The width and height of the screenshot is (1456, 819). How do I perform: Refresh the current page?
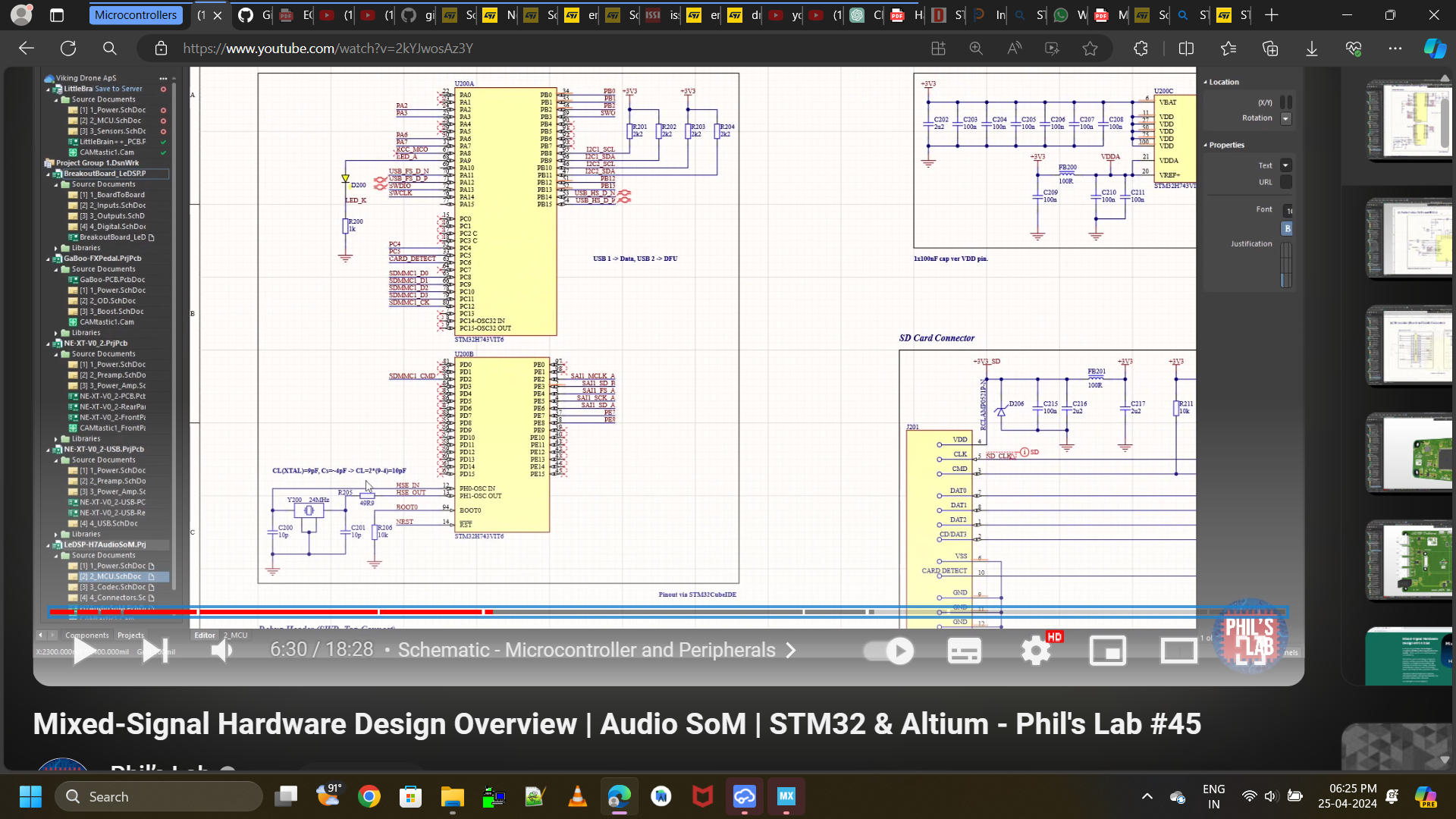(68, 49)
